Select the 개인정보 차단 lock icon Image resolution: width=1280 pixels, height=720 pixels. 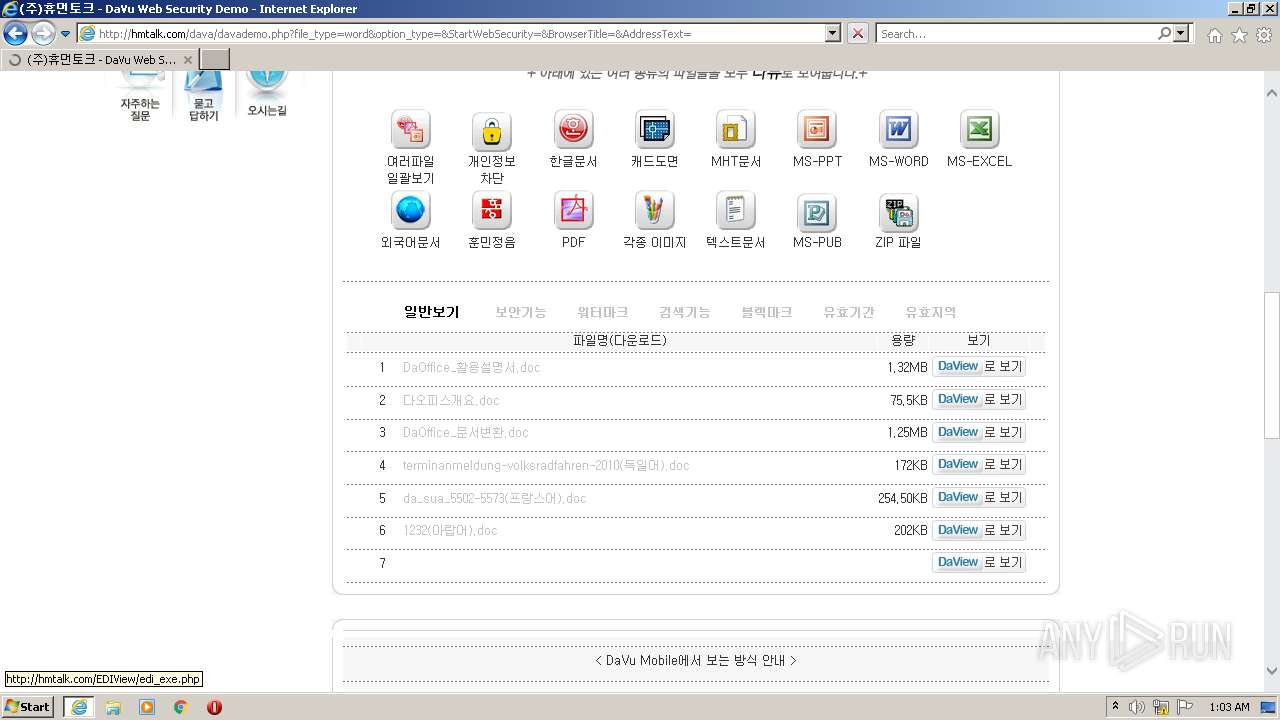tap(491, 130)
